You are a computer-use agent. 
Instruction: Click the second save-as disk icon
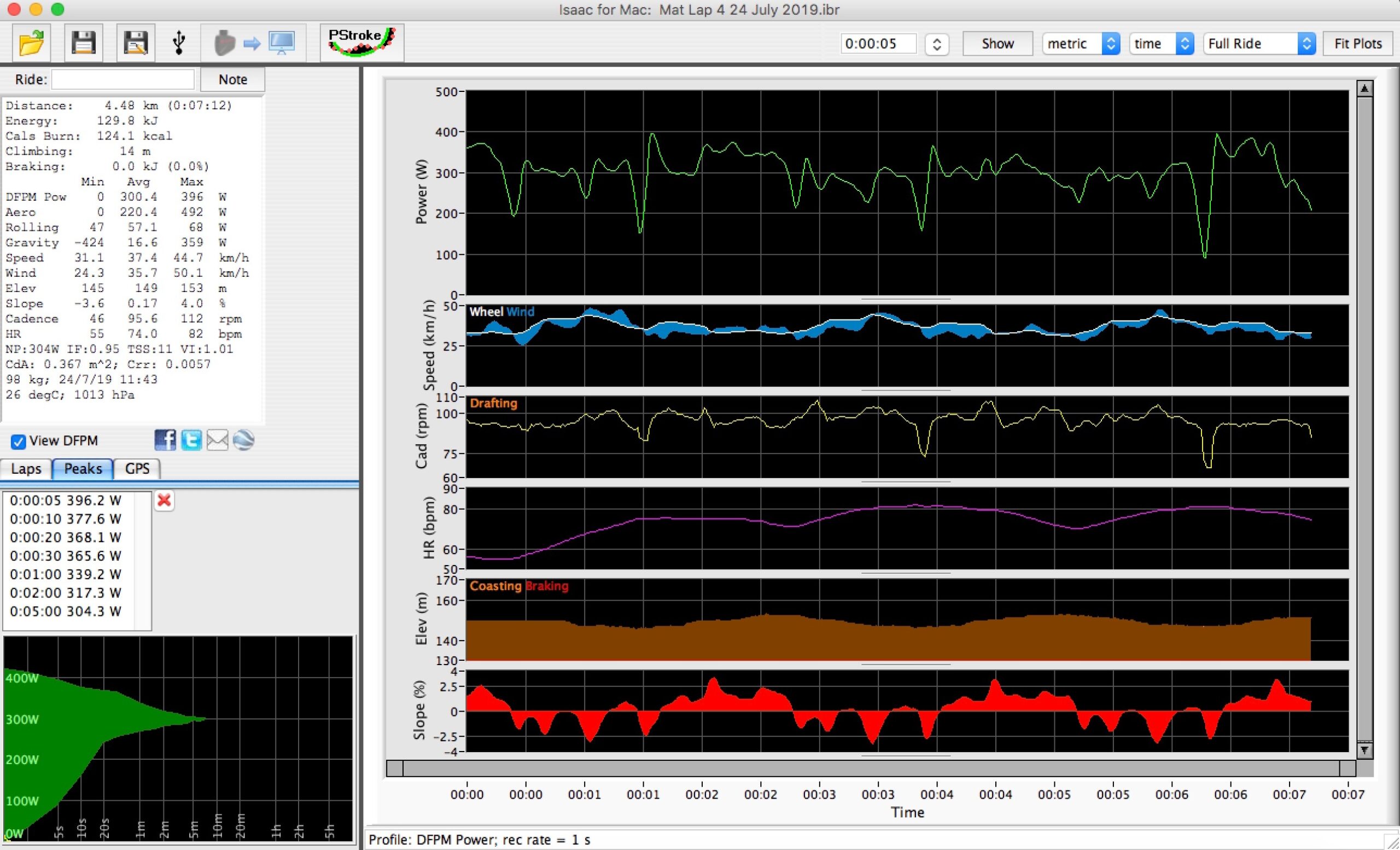[135, 43]
